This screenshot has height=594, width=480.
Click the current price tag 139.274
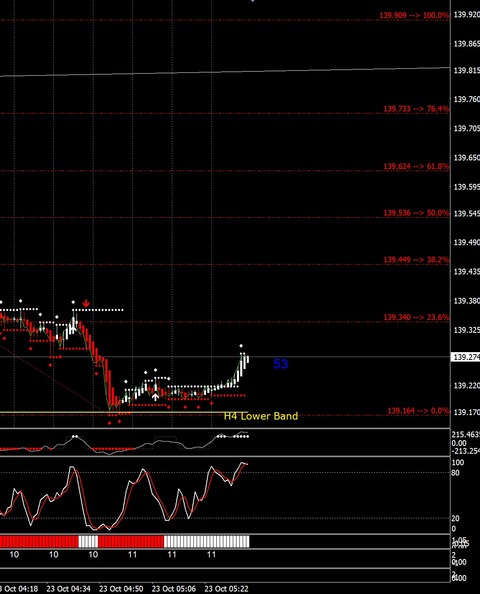pos(466,357)
